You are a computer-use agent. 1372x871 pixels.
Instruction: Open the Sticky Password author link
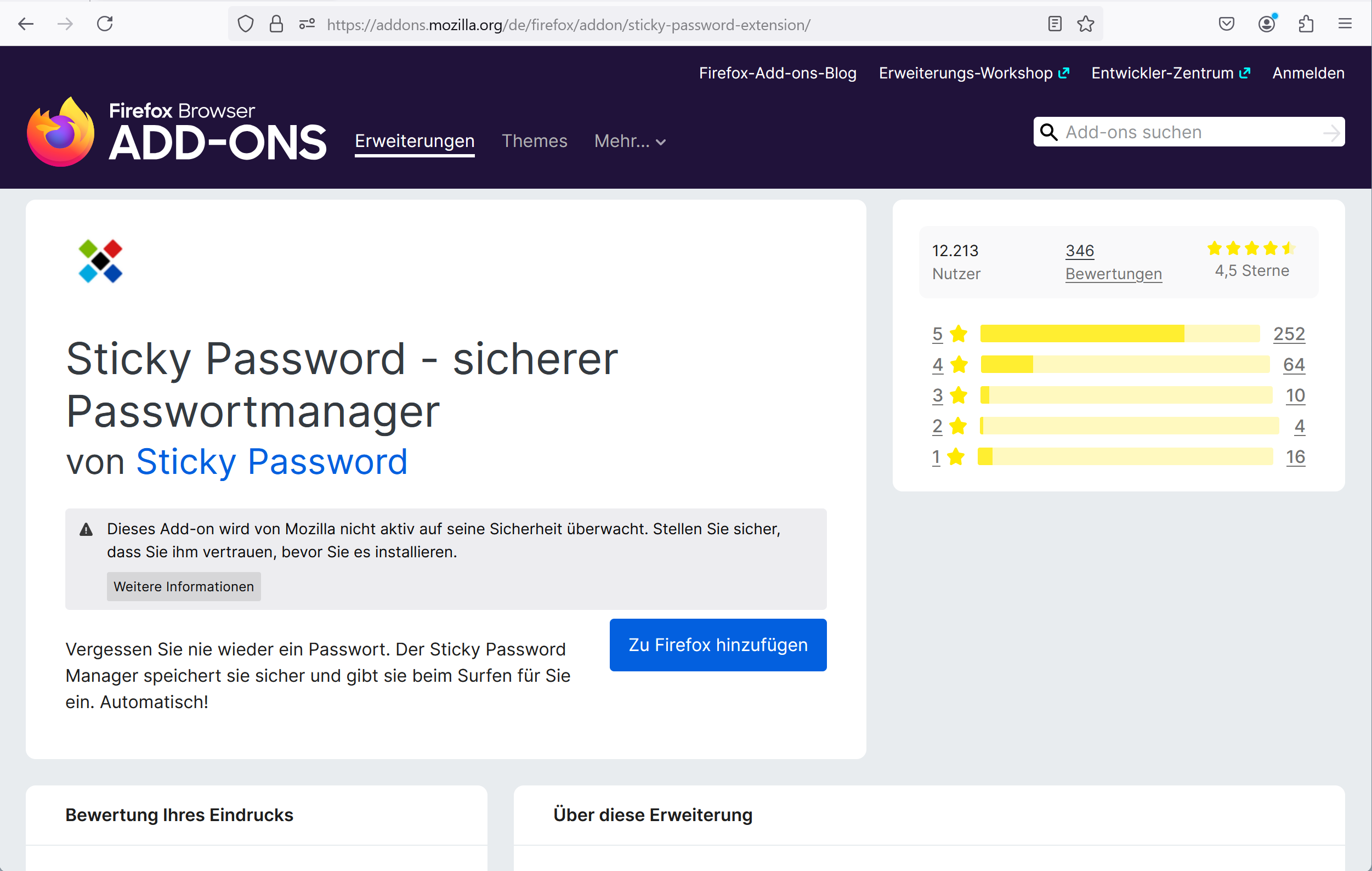pyautogui.click(x=272, y=461)
